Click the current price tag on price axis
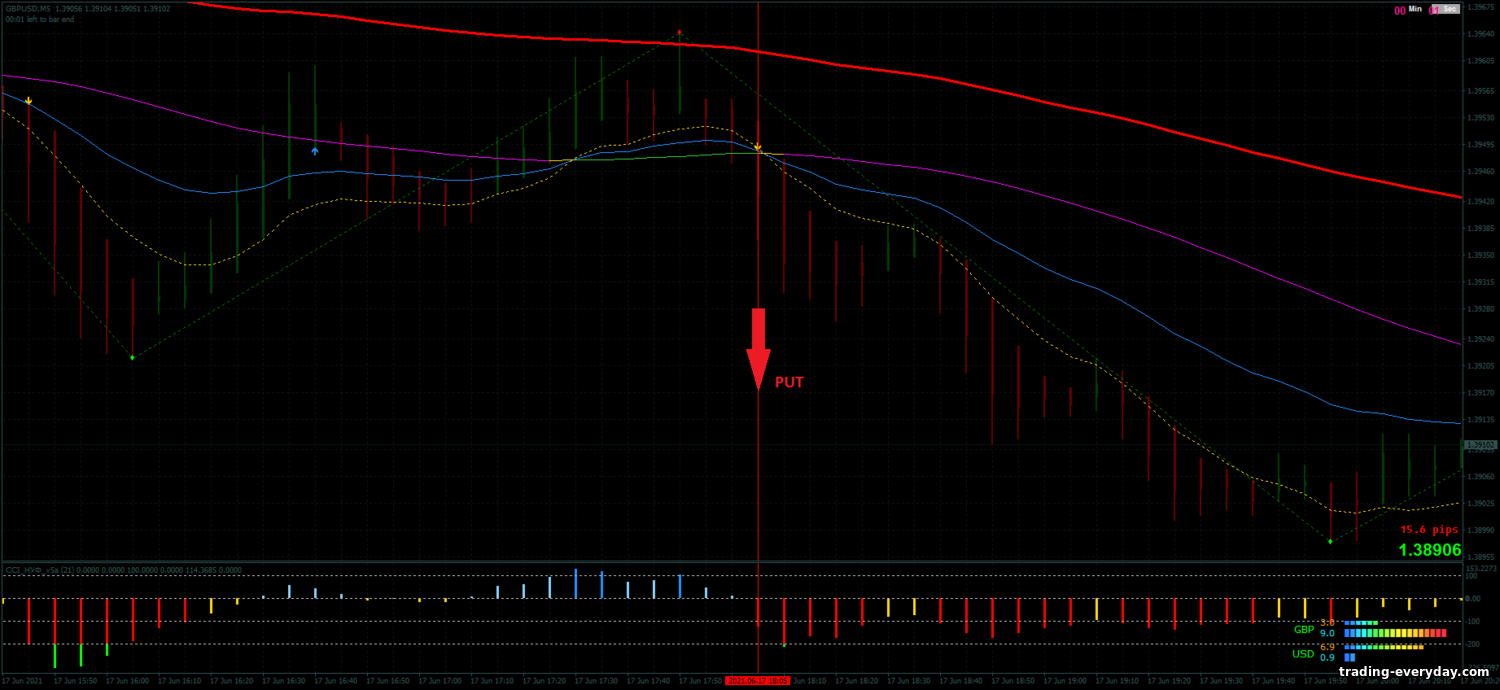1500x690 pixels. click(x=1477, y=444)
